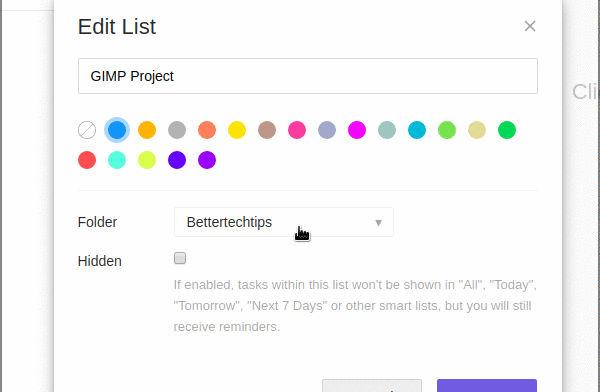The height and width of the screenshot is (392, 600).
Task: Click the folder dropdown arrow
Action: pos(378,223)
